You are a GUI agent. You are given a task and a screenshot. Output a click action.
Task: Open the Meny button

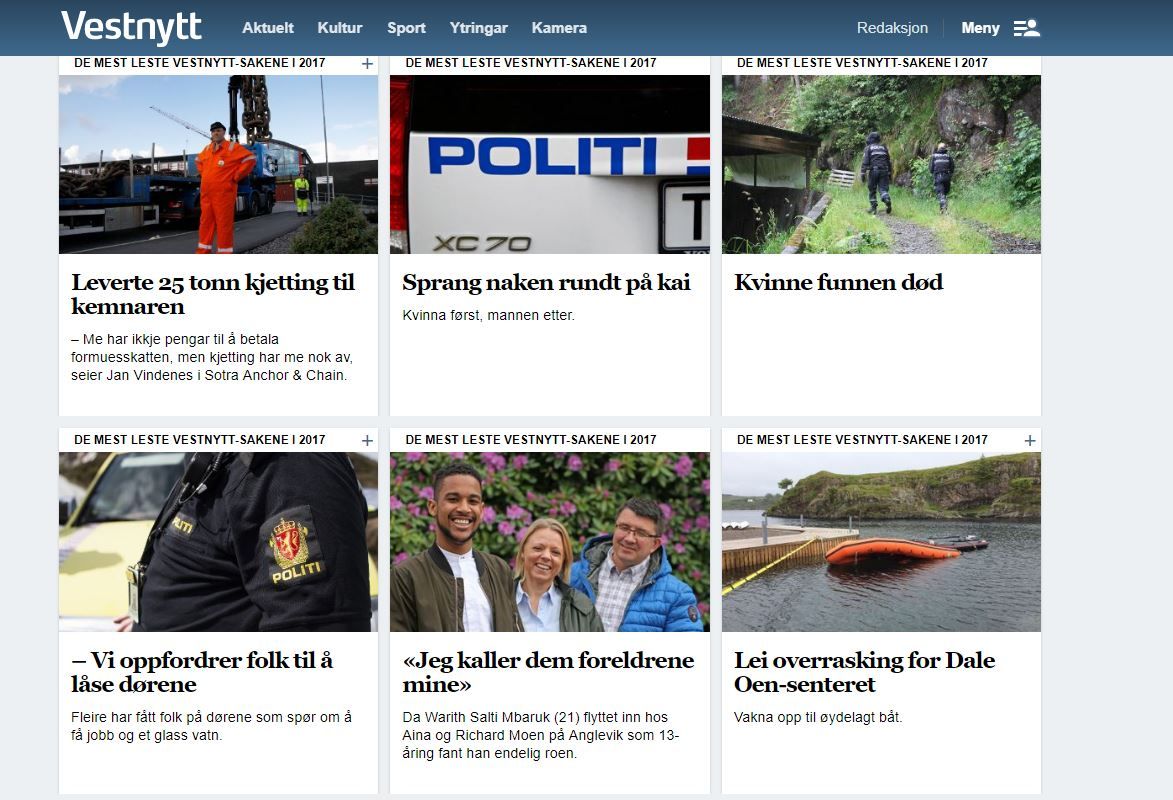point(980,28)
